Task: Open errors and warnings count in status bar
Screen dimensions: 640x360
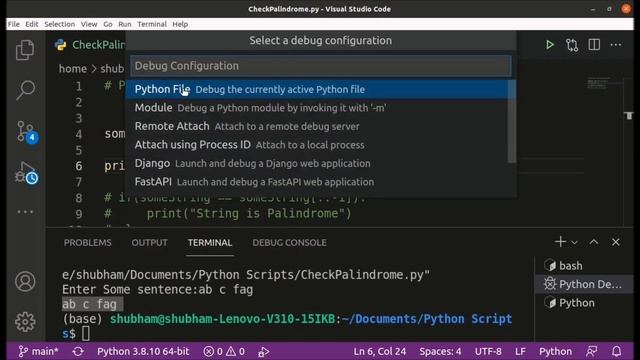Action: [224, 351]
